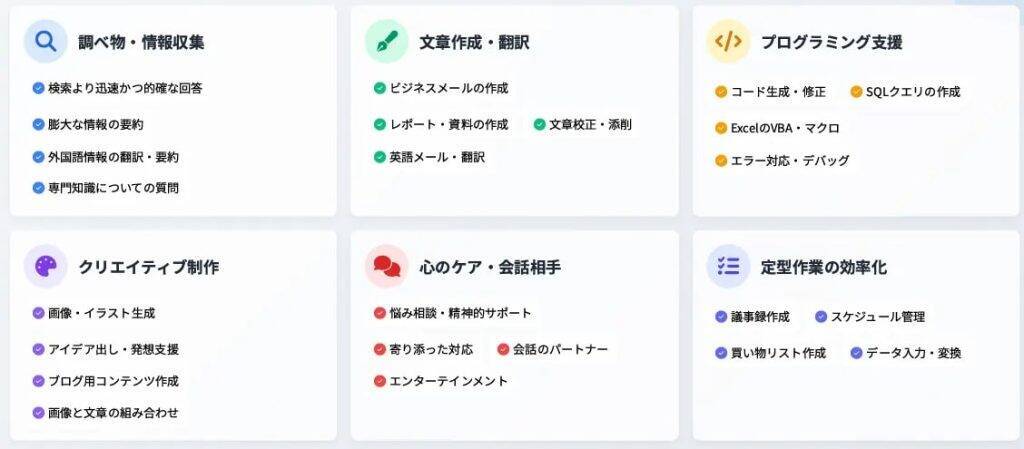
Task: Click checkmark beside 悩み相談・精神的サポート
Action: (380, 313)
